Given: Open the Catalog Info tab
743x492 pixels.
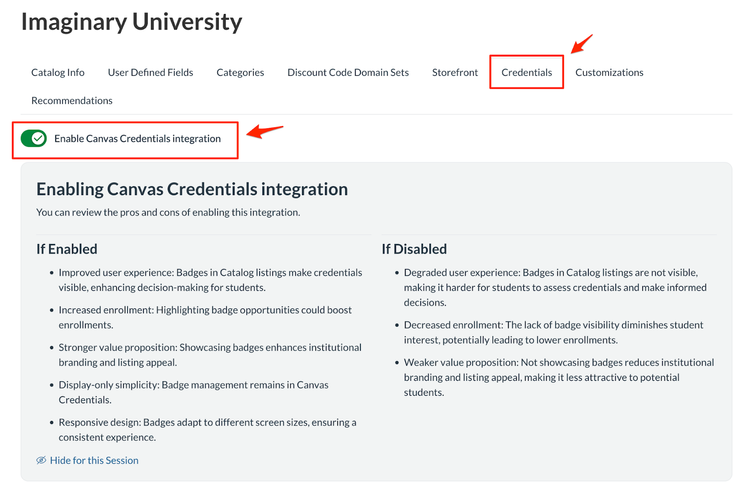Looking at the screenshot, I should (x=58, y=72).
